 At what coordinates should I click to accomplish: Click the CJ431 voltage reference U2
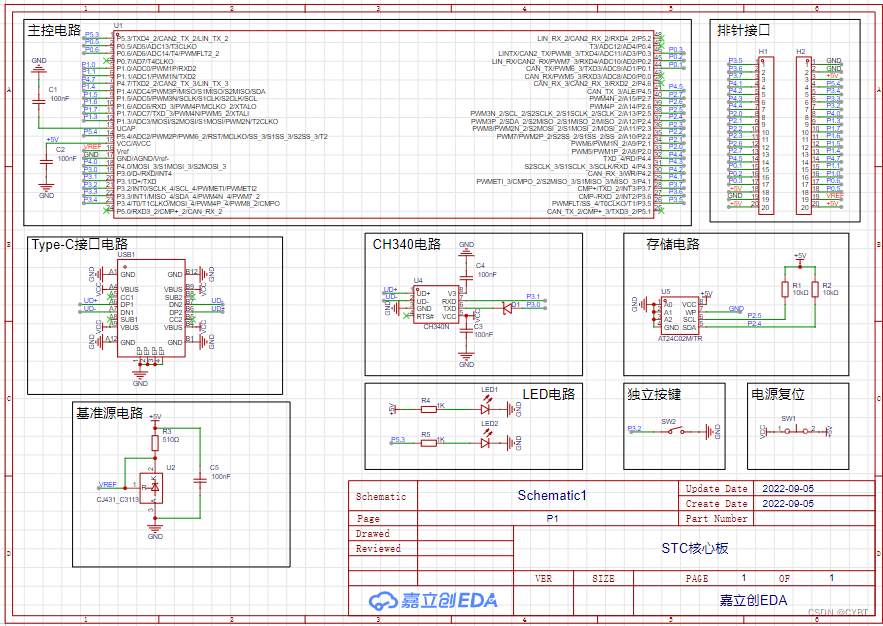tap(151, 488)
